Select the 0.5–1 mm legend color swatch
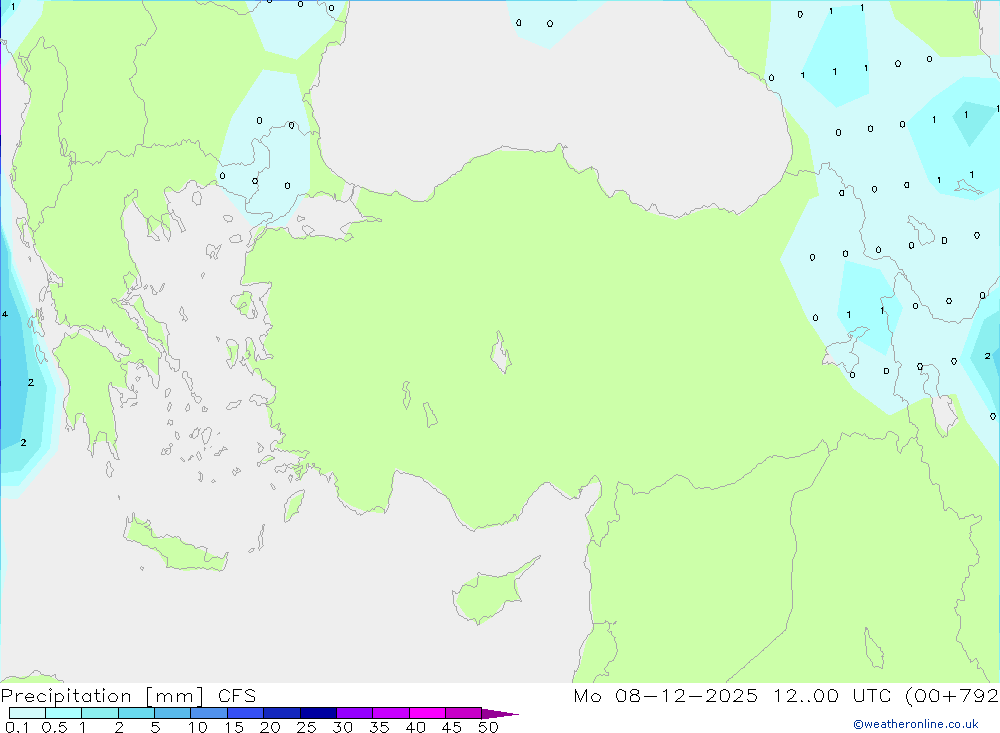This screenshot has width=1000, height=733. tap(63, 713)
